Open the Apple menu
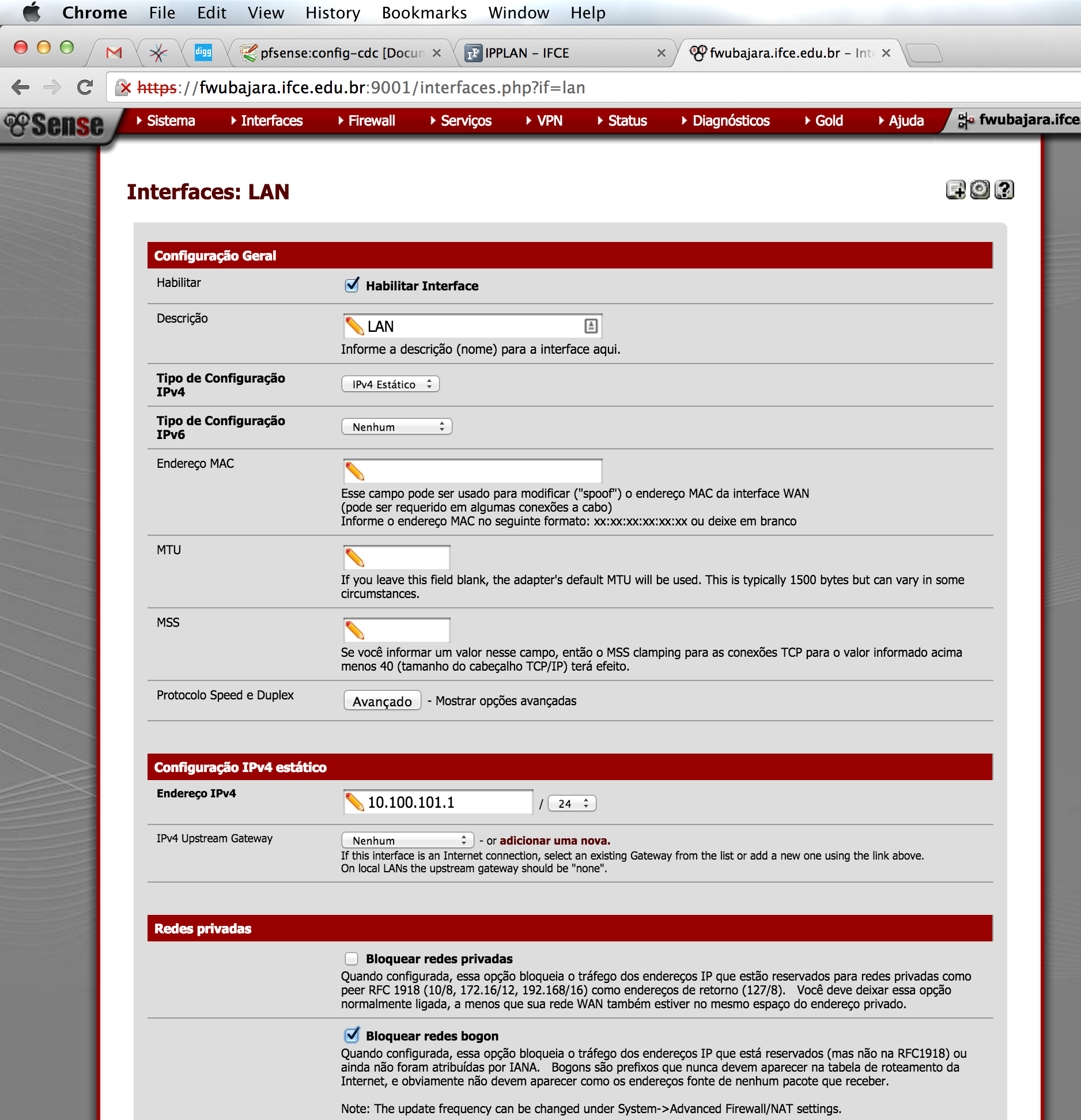Image resolution: width=1081 pixels, height=1120 pixels. point(32,12)
